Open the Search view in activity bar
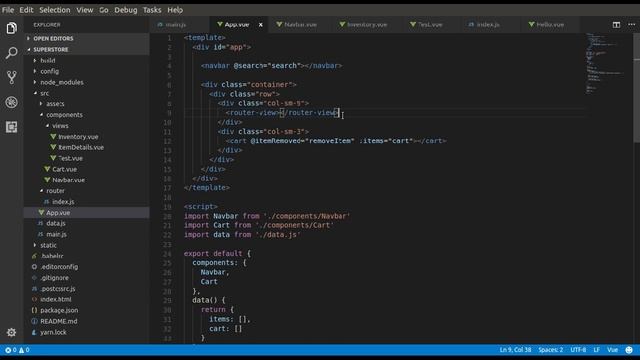This screenshot has height=360, width=640. click(11, 53)
